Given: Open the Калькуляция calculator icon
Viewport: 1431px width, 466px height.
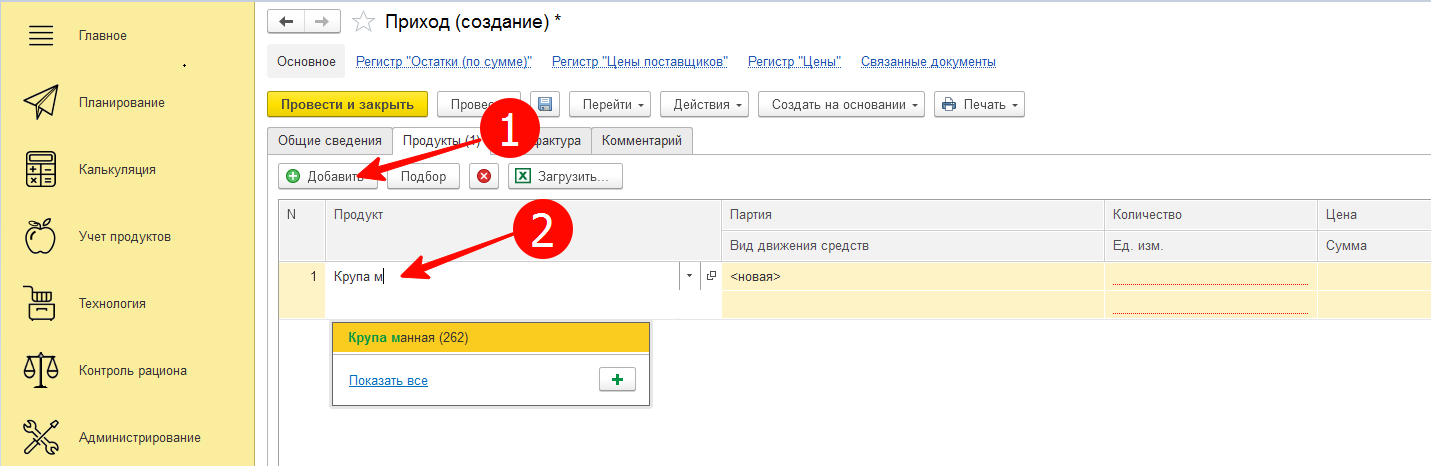Looking at the screenshot, I should 40,170.
